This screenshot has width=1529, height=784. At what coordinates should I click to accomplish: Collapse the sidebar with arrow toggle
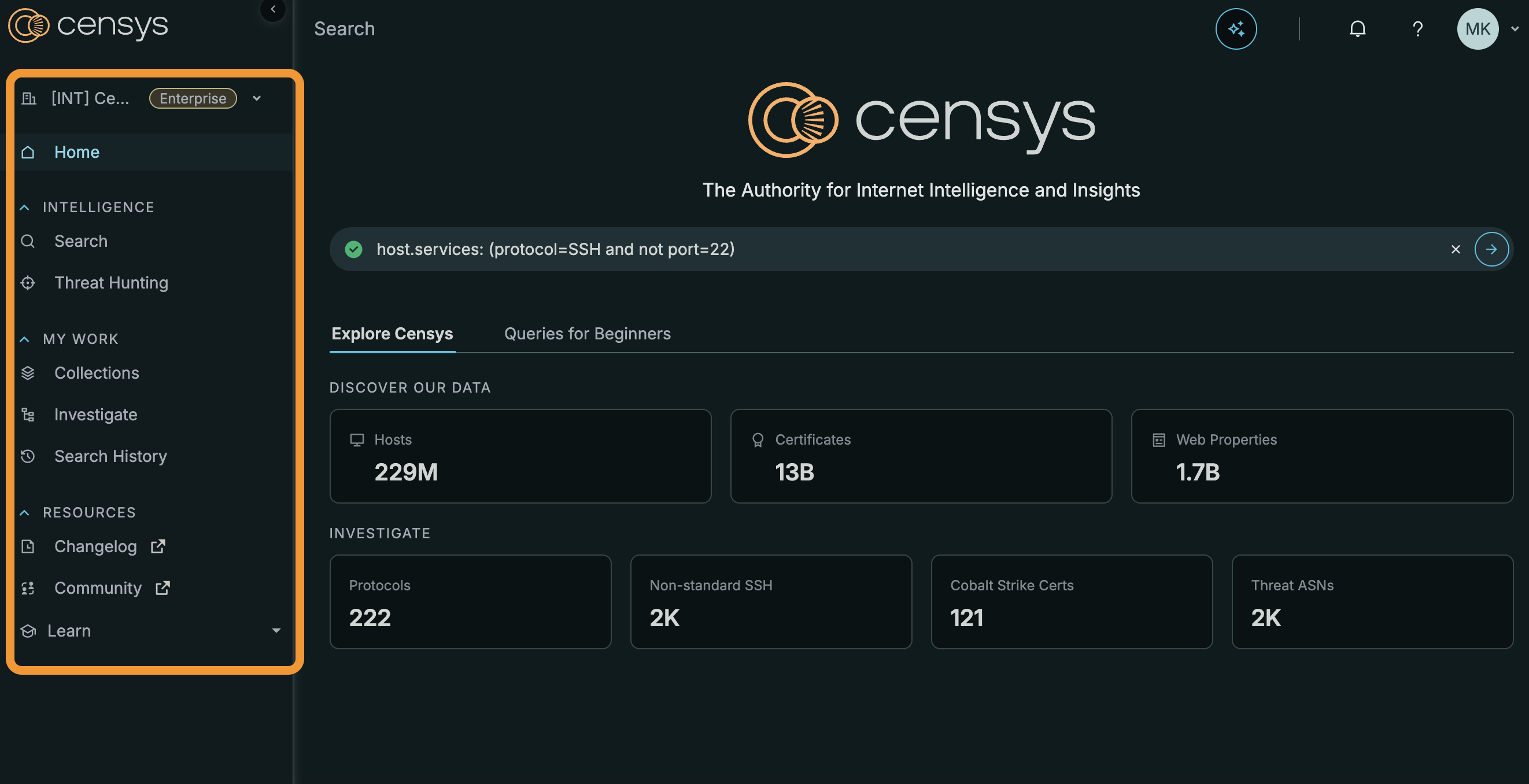point(273,9)
